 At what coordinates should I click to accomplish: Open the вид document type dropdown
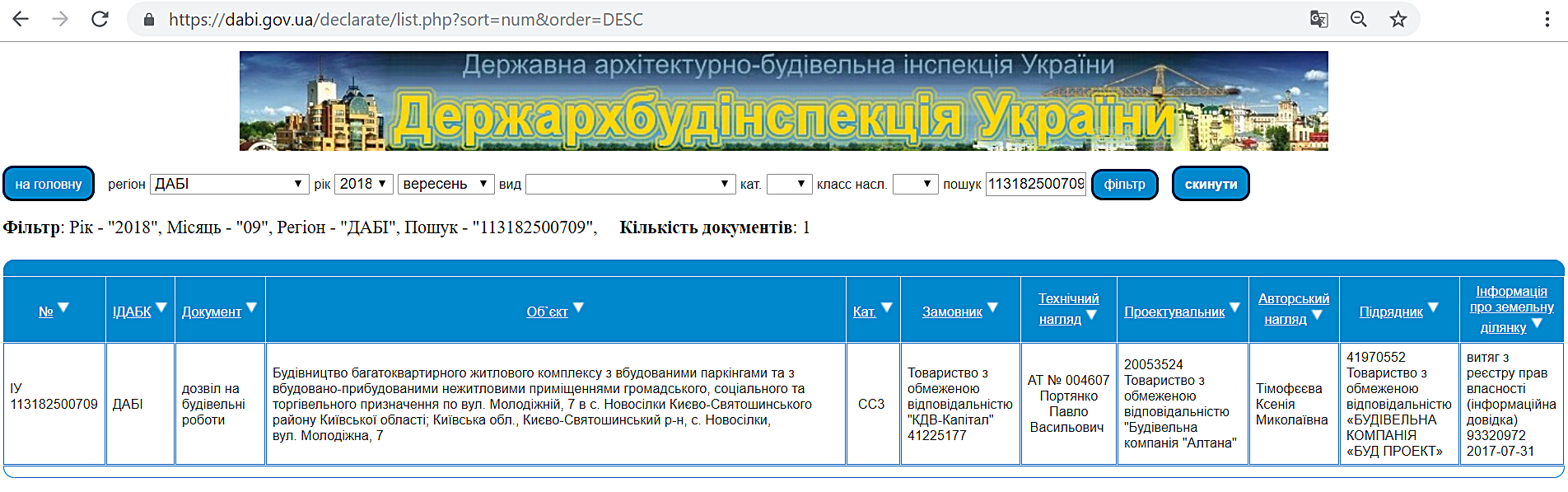click(629, 184)
